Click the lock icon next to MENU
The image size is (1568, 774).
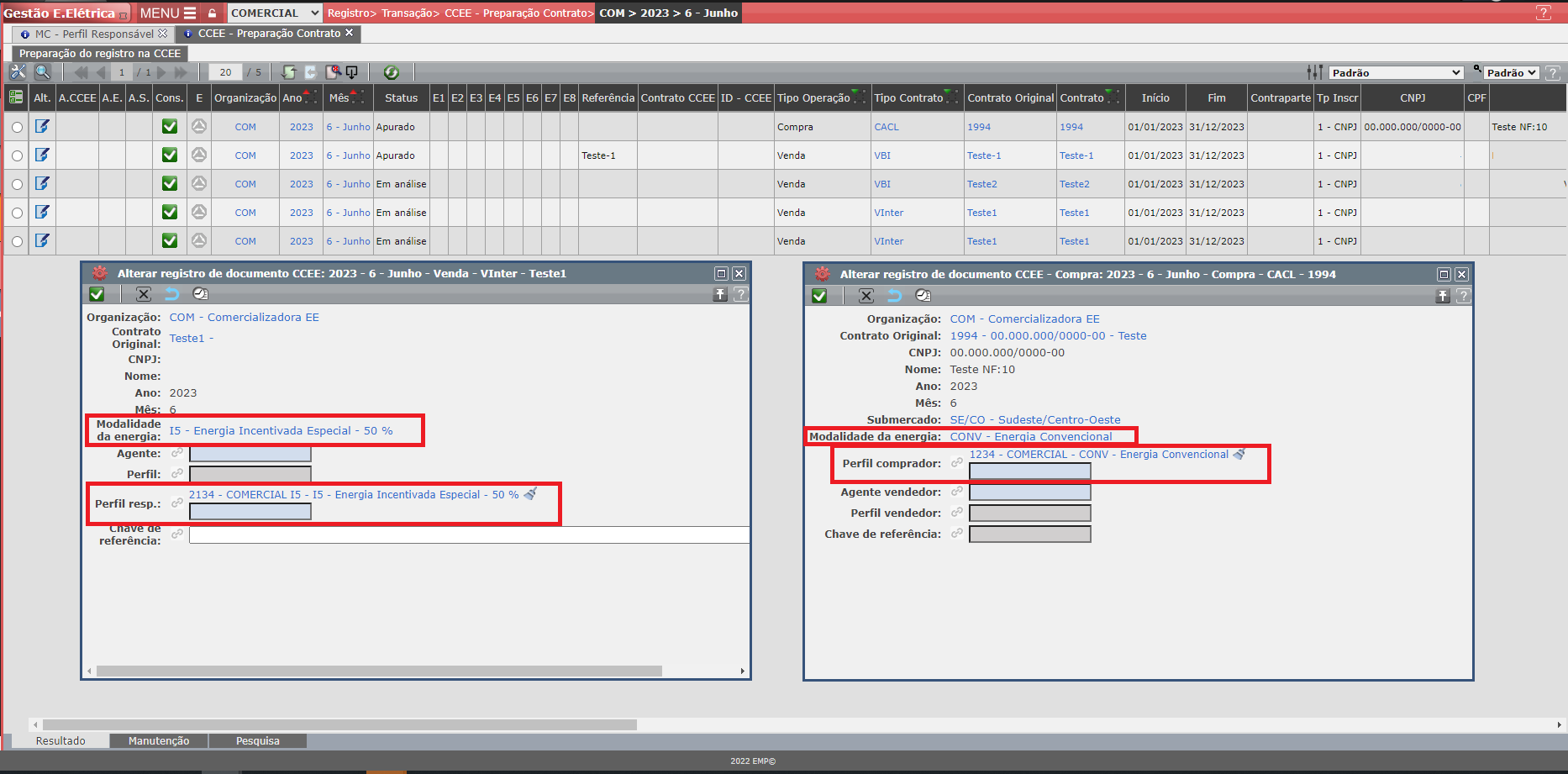click(x=213, y=13)
